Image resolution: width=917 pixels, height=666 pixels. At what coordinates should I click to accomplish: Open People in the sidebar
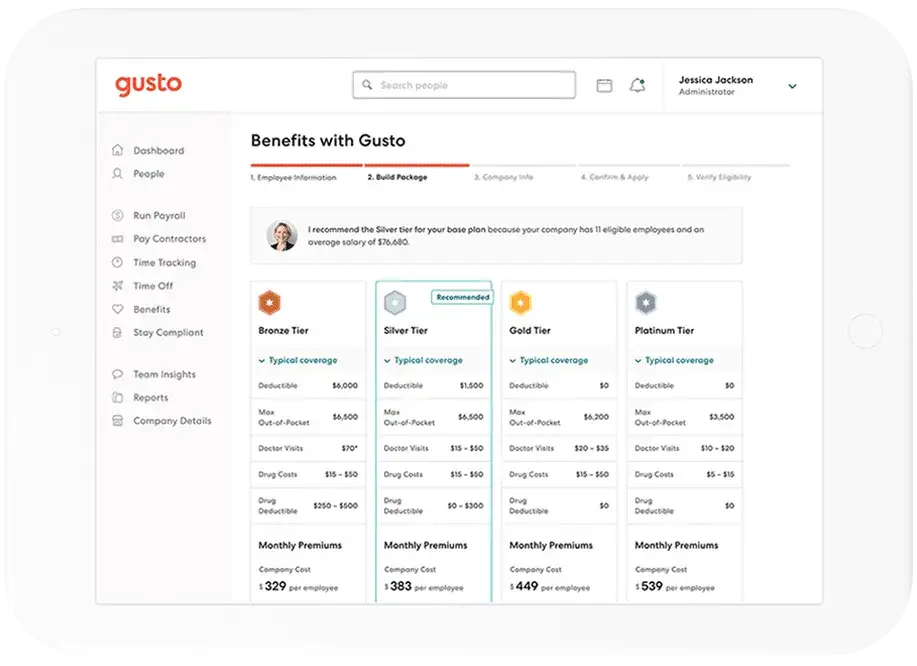click(x=149, y=174)
